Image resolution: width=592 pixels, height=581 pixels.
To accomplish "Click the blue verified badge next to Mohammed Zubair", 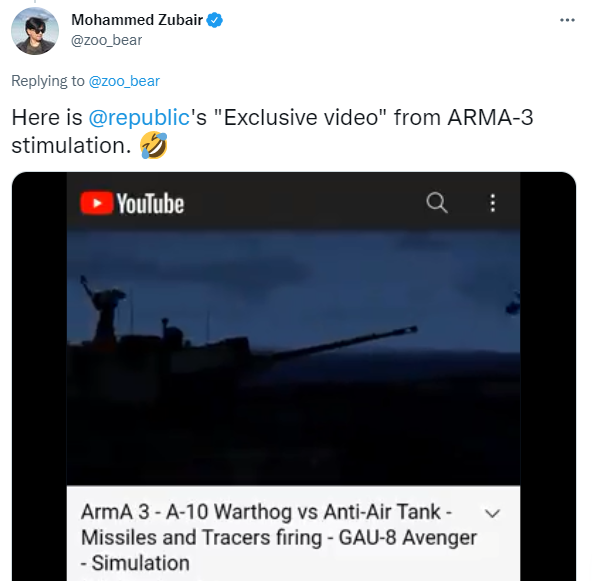I will coord(215,20).
